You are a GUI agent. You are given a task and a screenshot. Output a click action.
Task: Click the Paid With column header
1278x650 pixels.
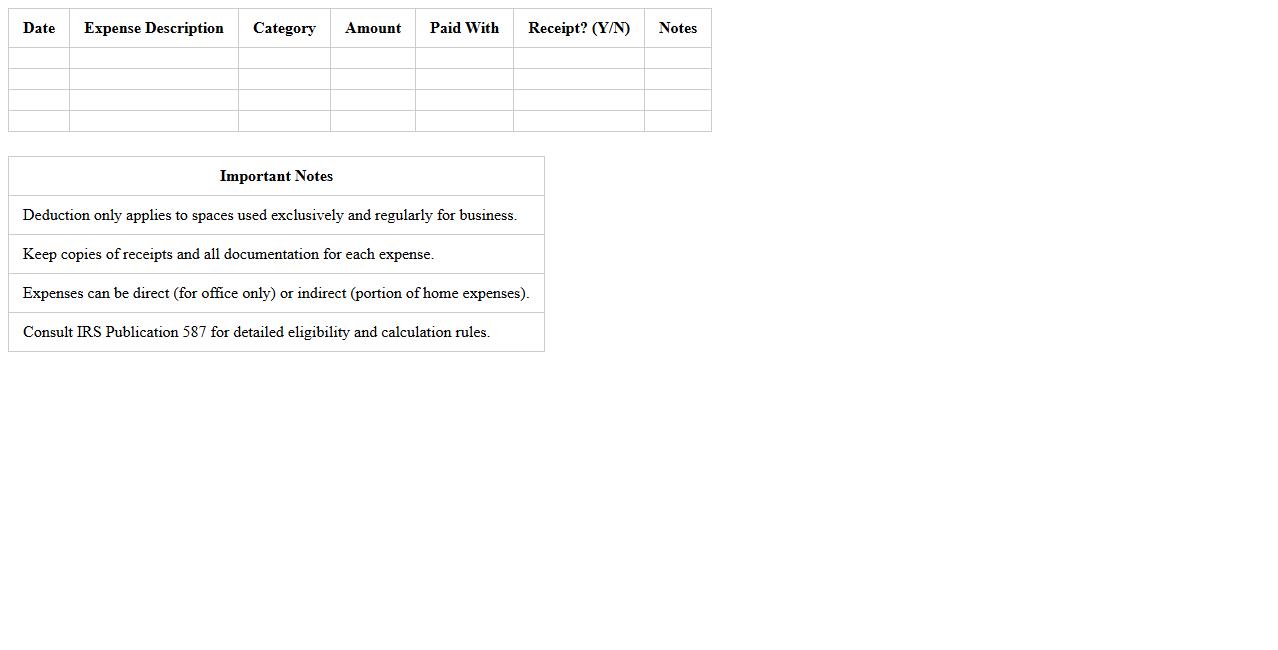click(464, 28)
